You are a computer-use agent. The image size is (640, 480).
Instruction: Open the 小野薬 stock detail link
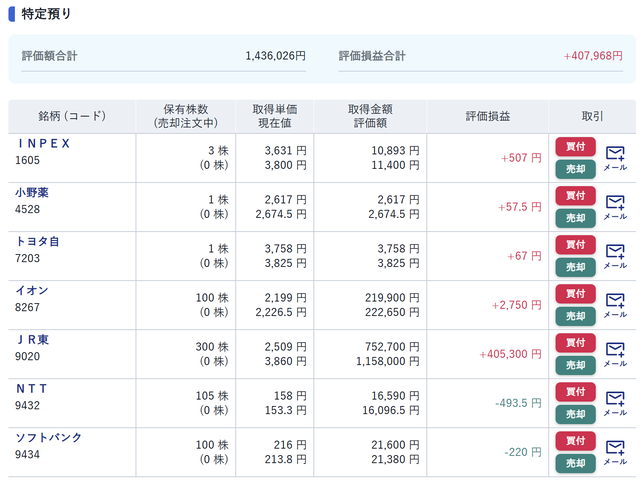pyautogui.click(x=31, y=192)
